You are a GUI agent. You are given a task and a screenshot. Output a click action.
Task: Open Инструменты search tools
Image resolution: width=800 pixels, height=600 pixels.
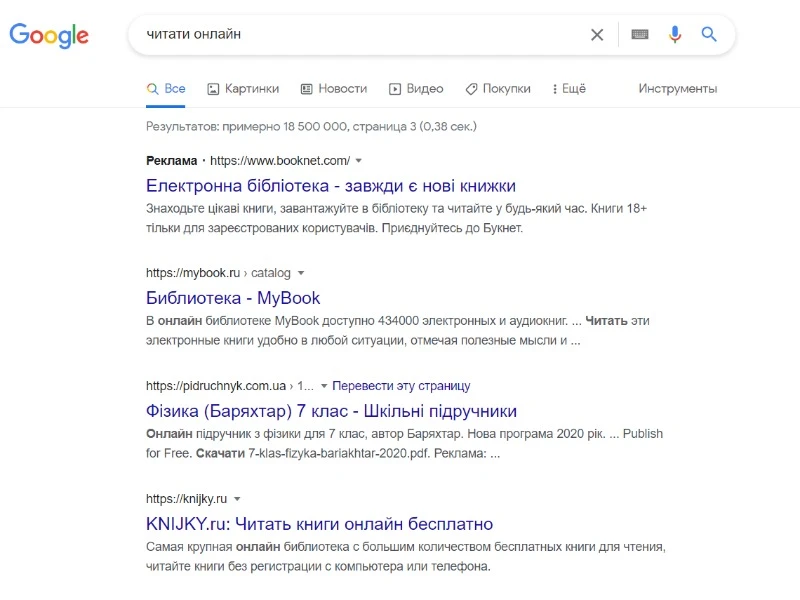677,89
